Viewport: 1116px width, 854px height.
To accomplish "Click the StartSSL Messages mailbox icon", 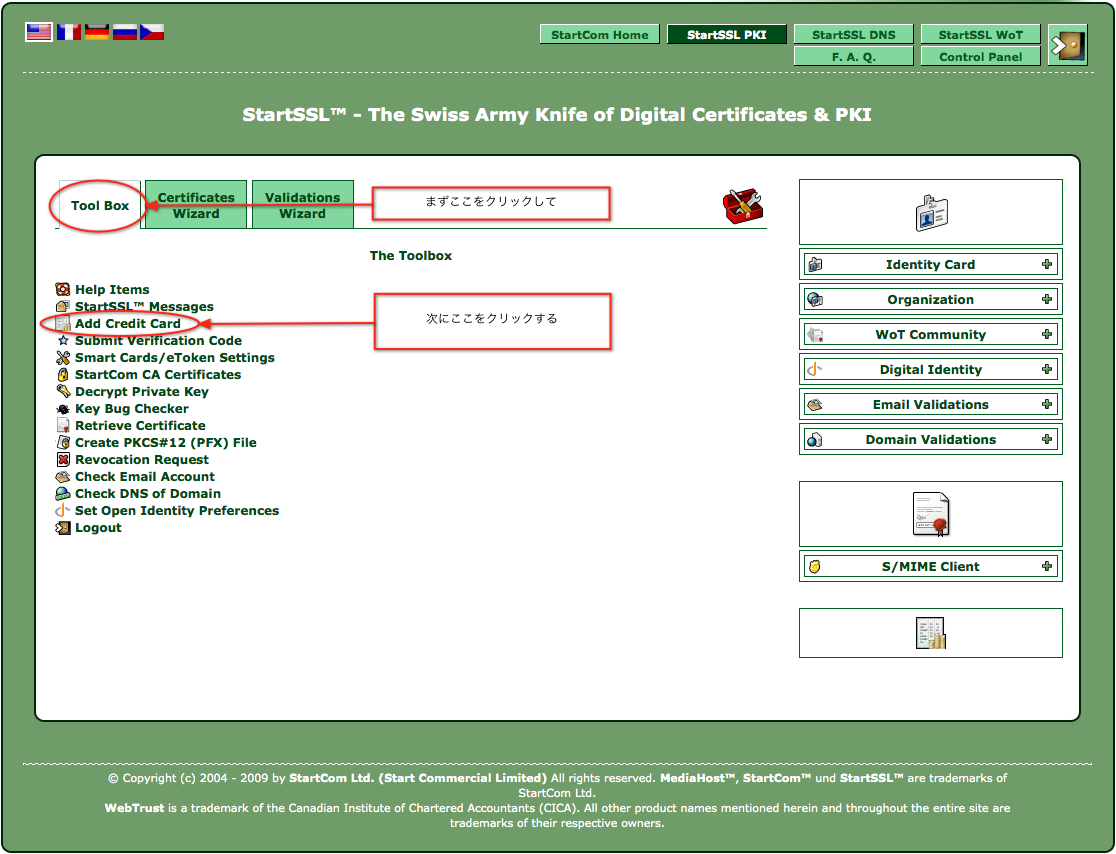I will [x=63, y=306].
